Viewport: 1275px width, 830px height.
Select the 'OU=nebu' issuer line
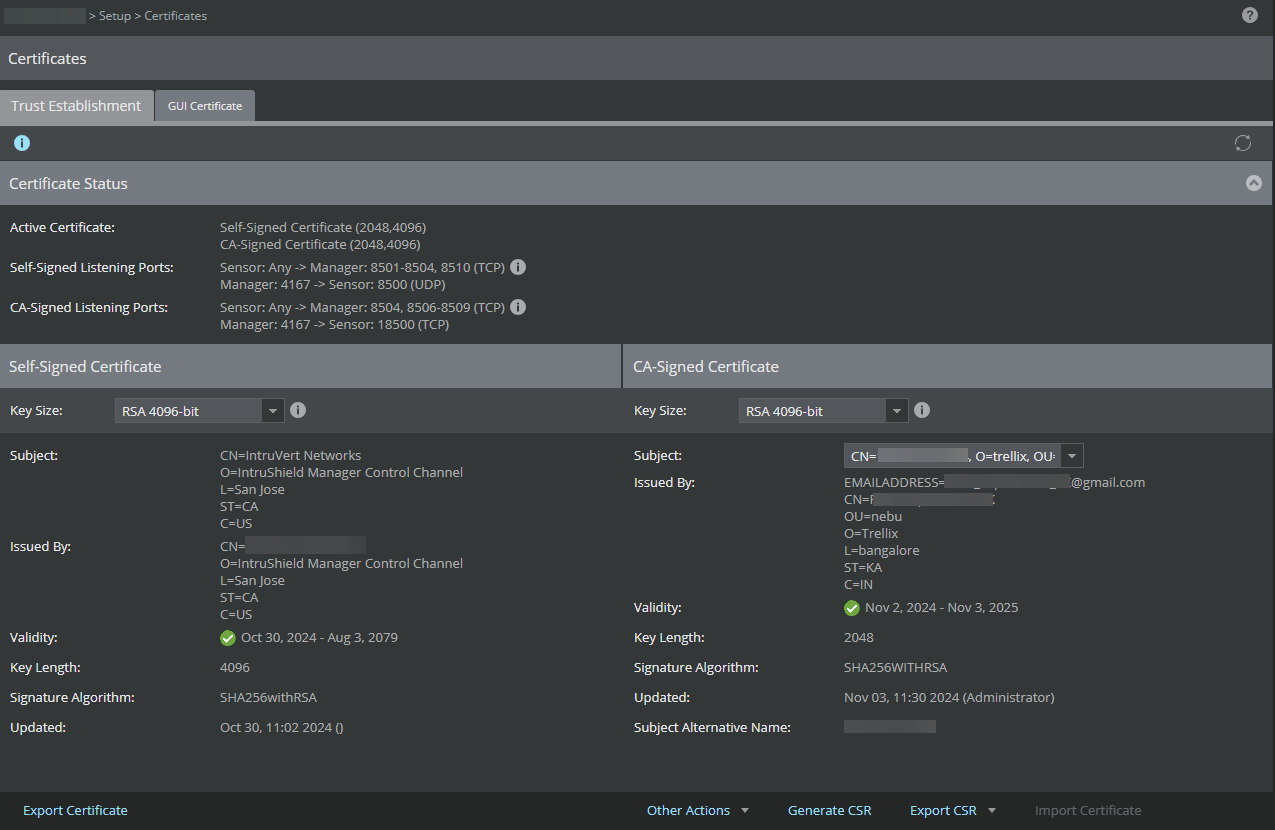coord(873,517)
